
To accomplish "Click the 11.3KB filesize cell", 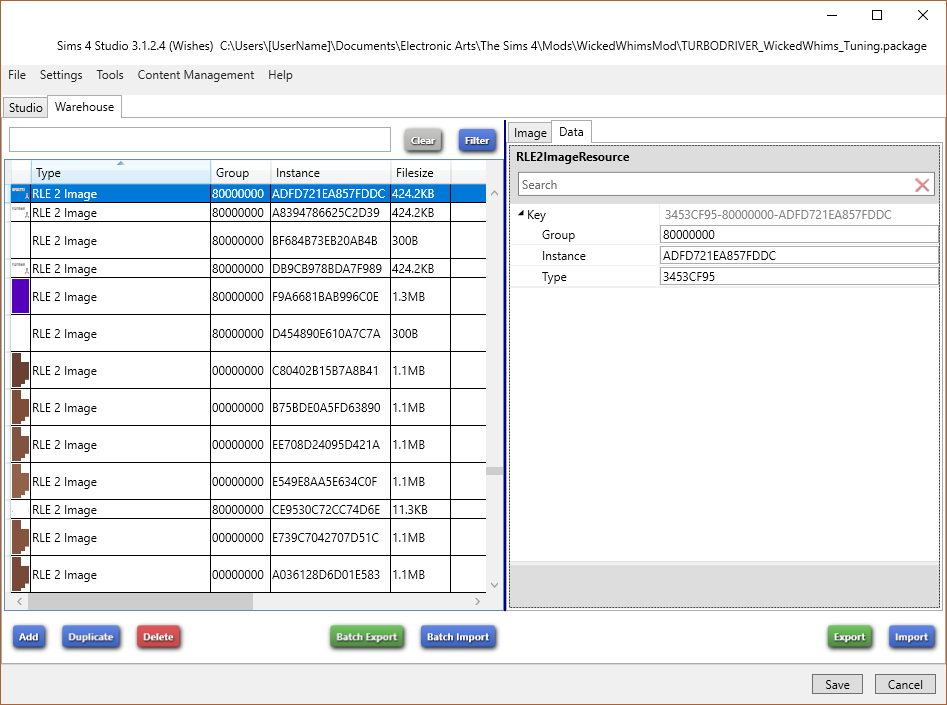I will pos(420,509).
